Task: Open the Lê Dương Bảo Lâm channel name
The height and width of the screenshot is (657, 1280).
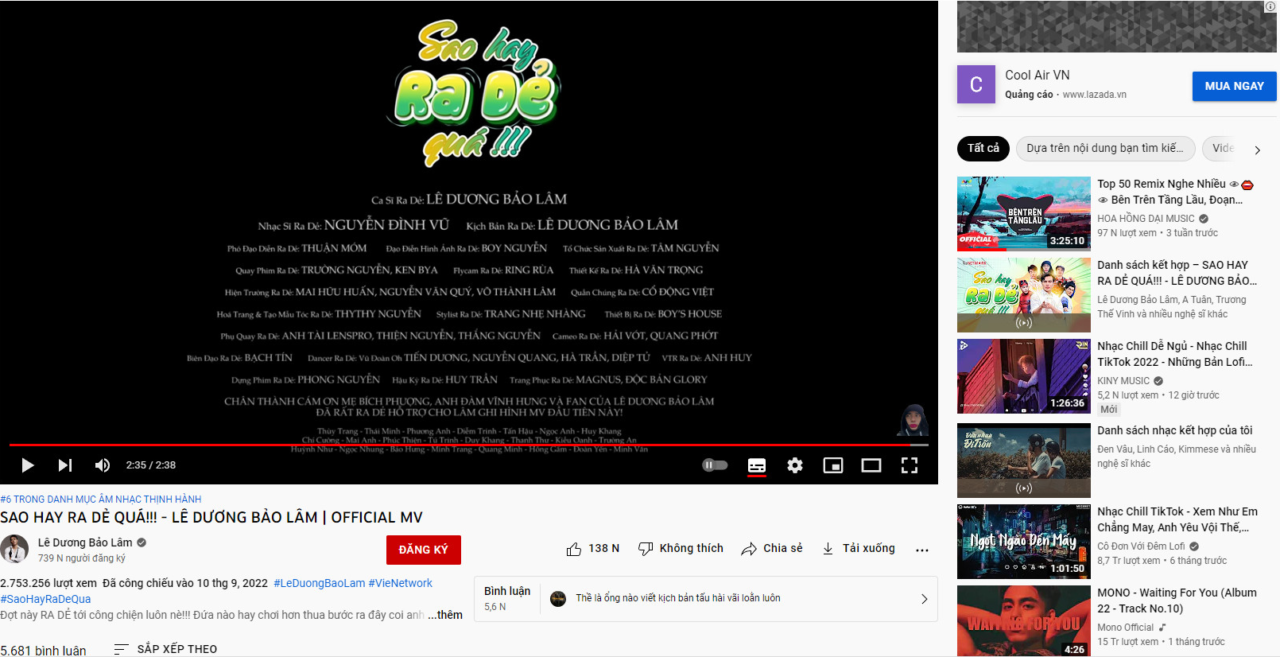Action: [x=85, y=543]
